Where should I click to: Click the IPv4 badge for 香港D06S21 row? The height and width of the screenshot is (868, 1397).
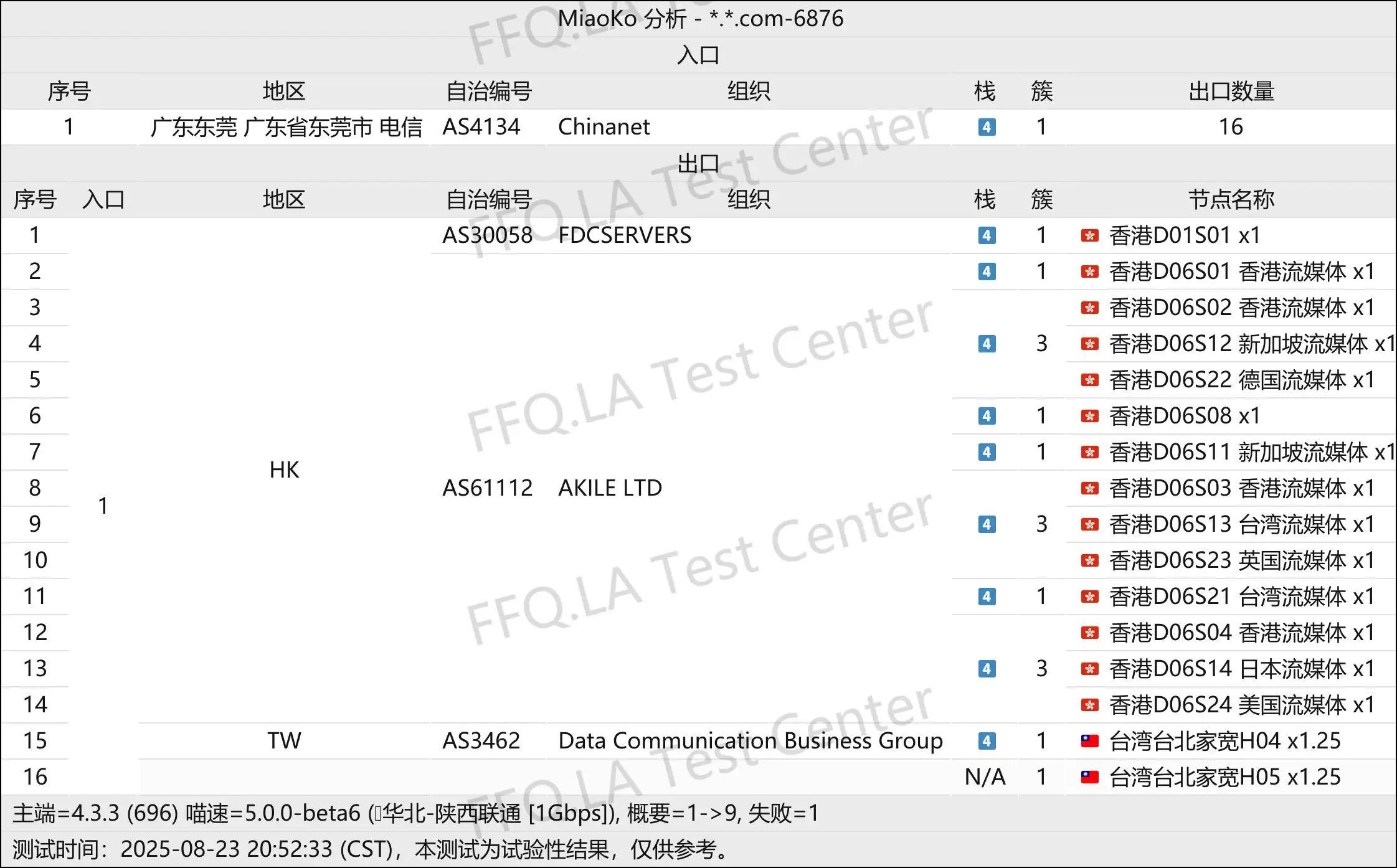click(x=987, y=597)
